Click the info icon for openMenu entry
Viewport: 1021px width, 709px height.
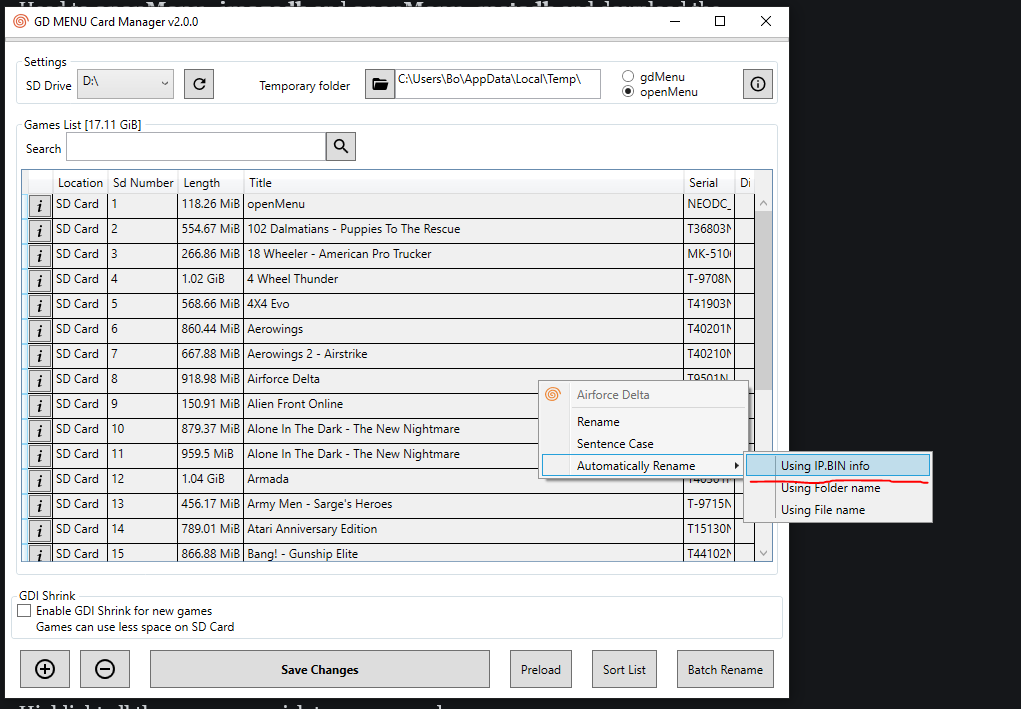point(38,203)
